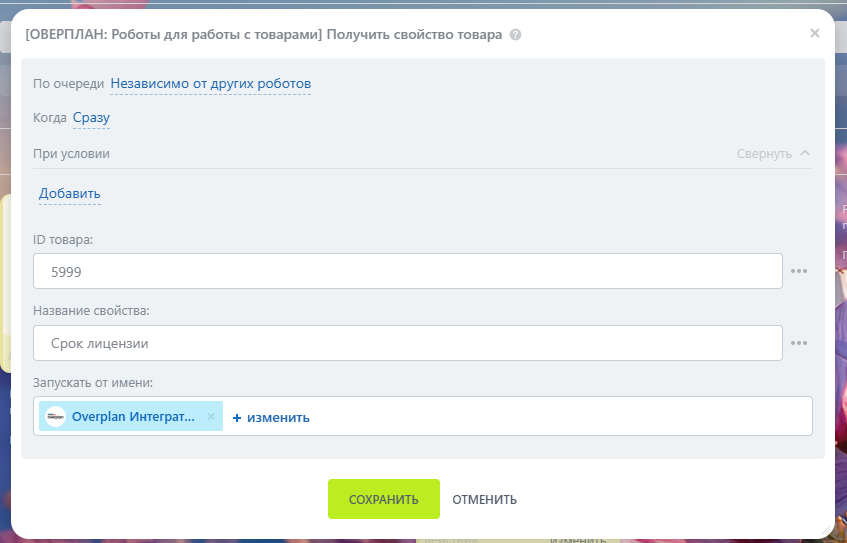847x543 pixels.
Task: Open the 'Независимо от других роботов' queue dropdown
Action: pyautogui.click(x=210, y=83)
